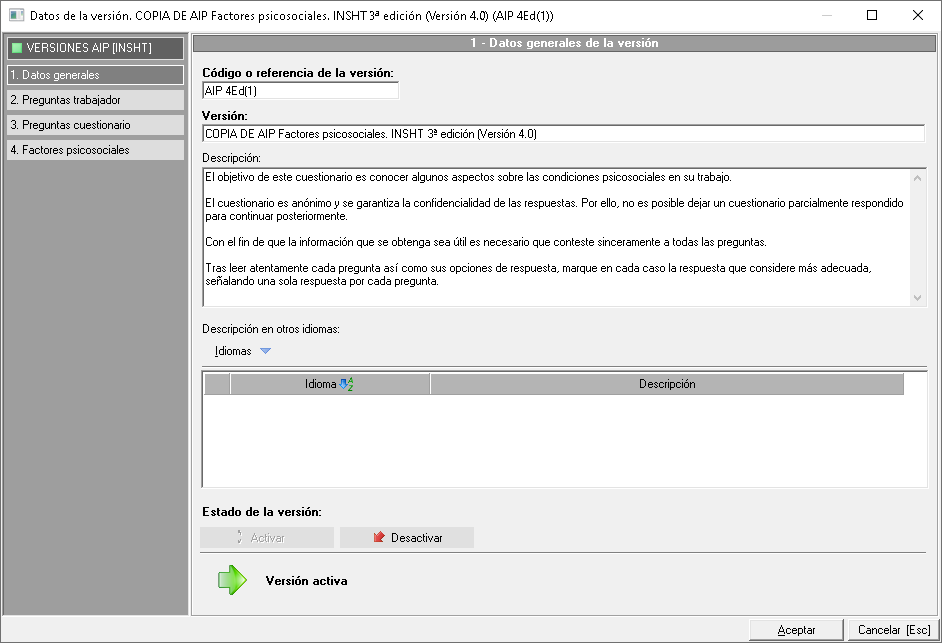Click the Descripción column header
The width and height of the screenshot is (942, 643).
coord(667,384)
